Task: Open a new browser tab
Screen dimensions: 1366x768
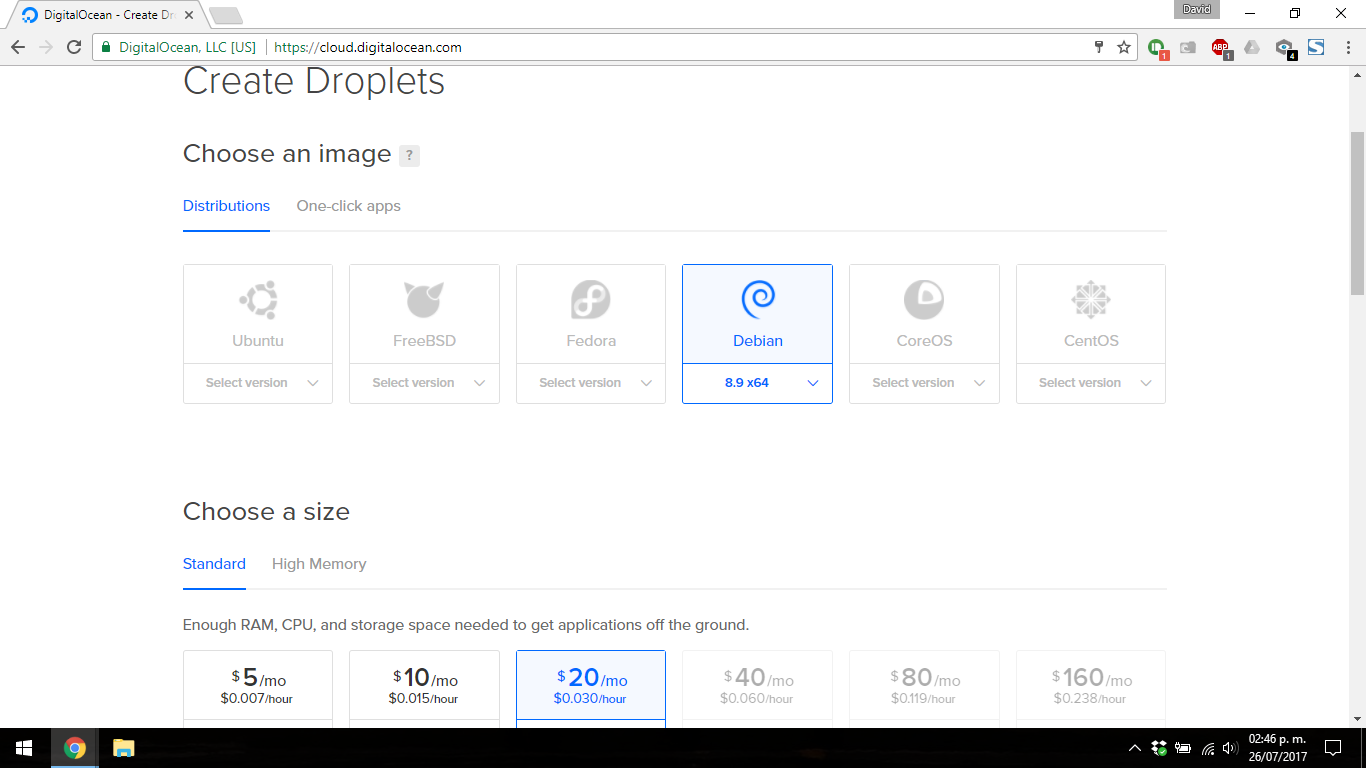Action: pos(226,15)
